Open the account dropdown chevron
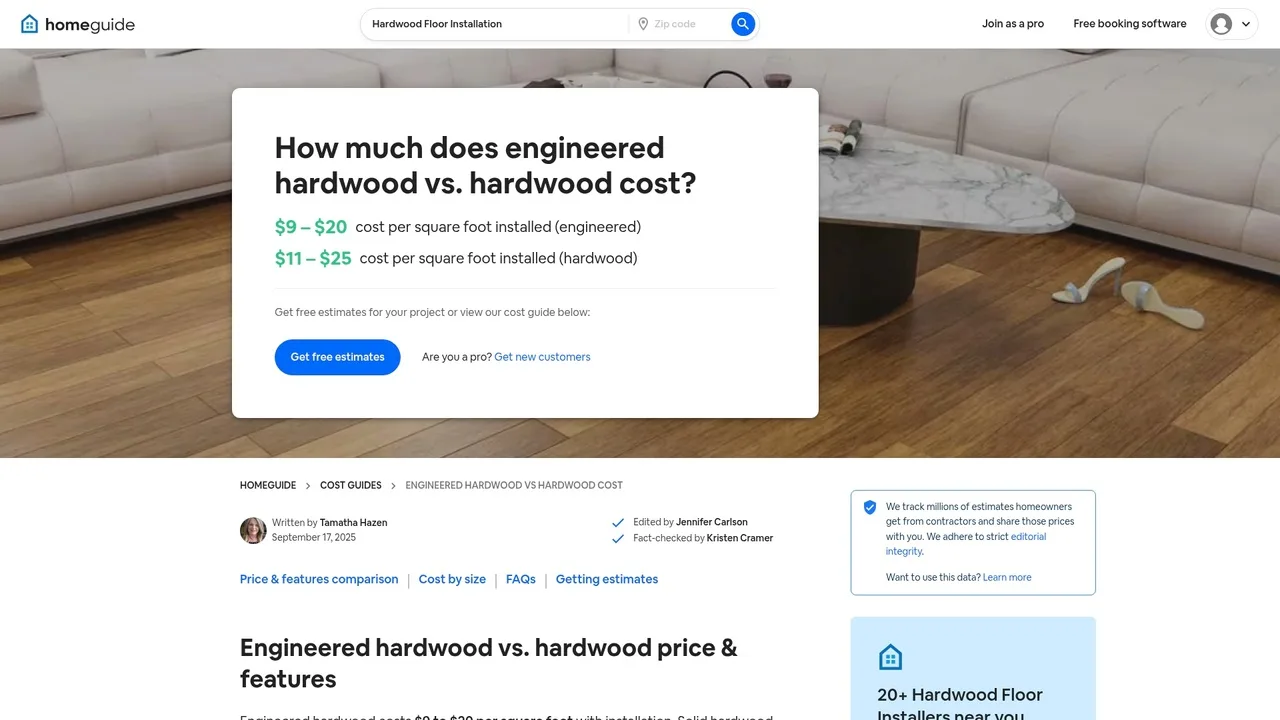Screen dimensions: 1280x720 point(1247,23)
